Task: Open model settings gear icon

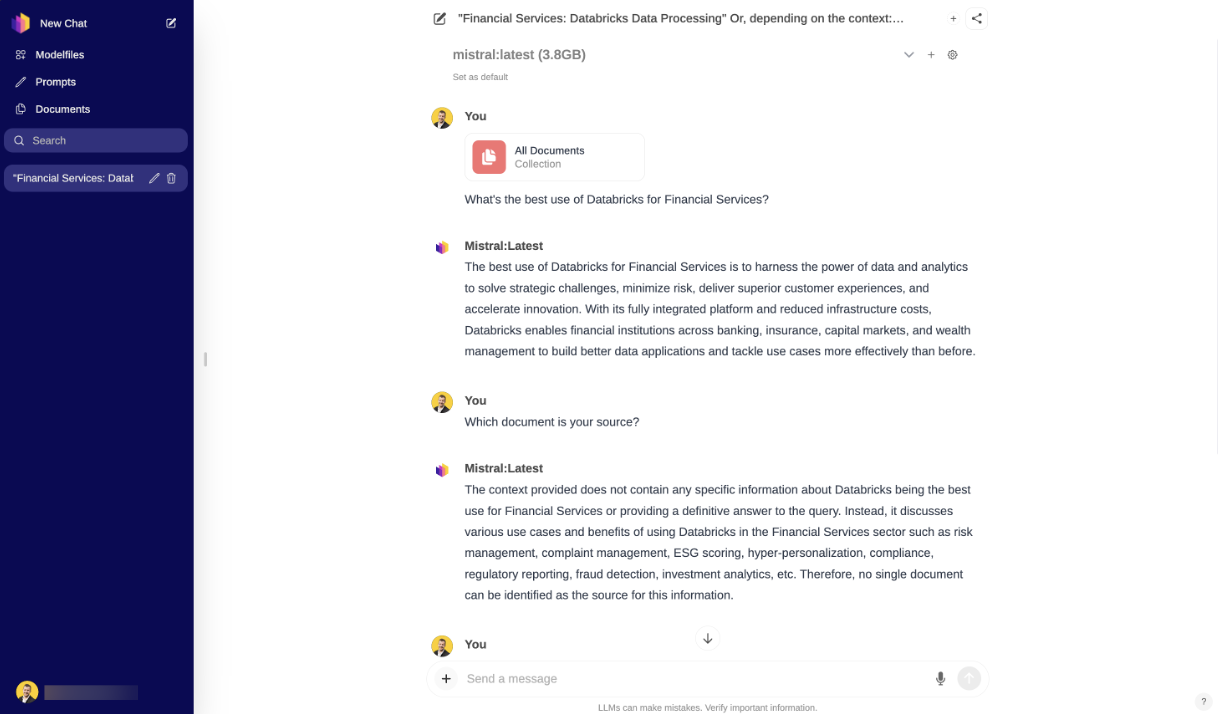Action: [x=952, y=55]
